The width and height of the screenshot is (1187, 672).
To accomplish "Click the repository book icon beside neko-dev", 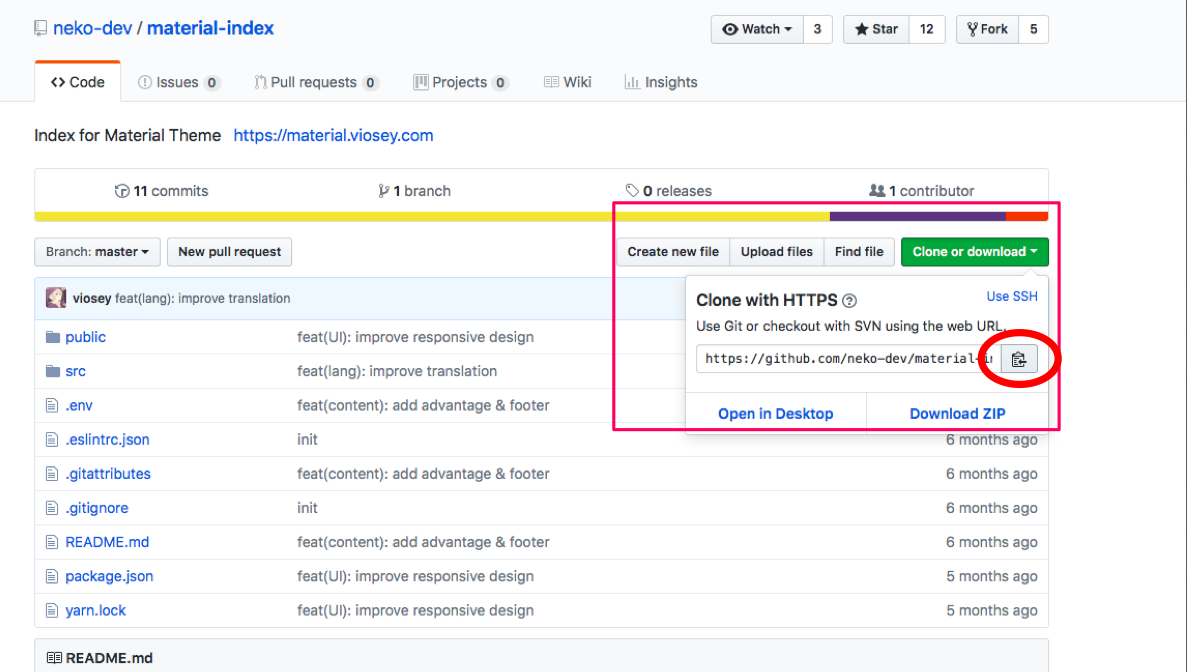I will 41,29.
